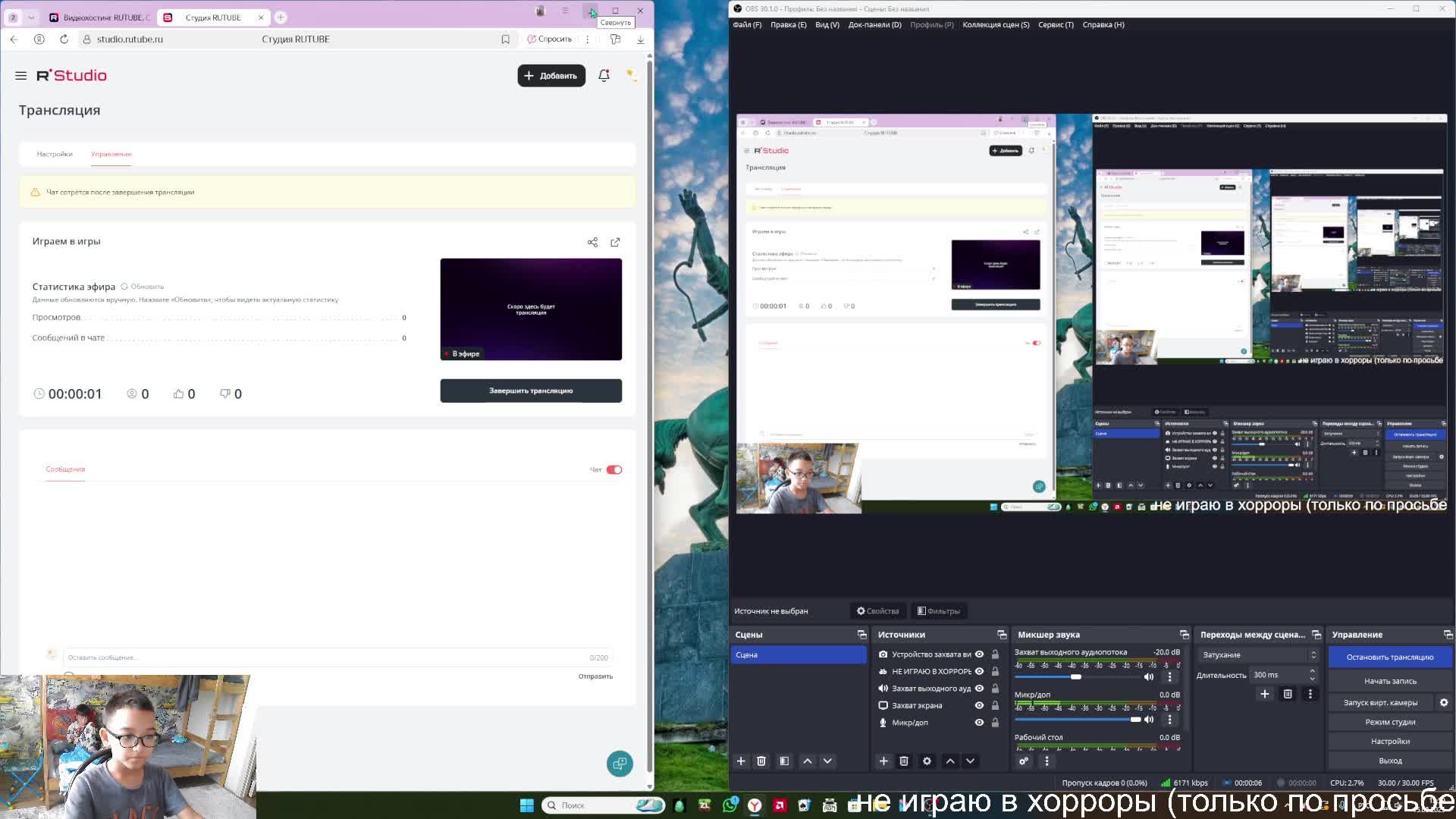Open RUTUBE Studio notifications bell
The height and width of the screenshot is (819, 1456).
(x=604, y=76)
